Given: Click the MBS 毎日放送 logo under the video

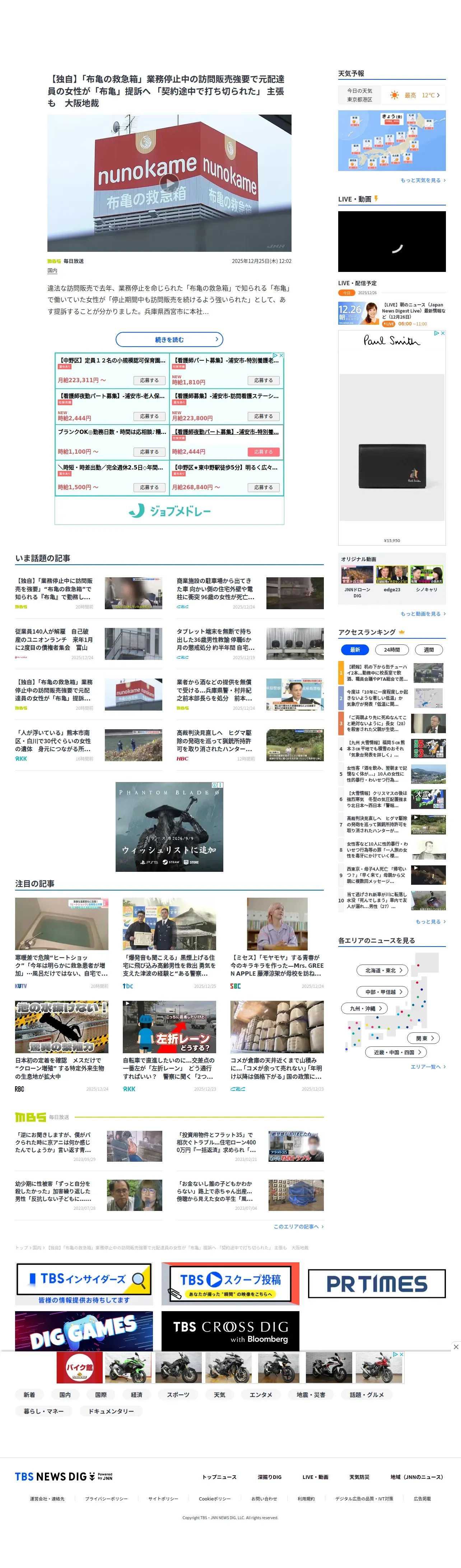Looking at the screenshot, I should pyautogui.click(x=66, y=261).
